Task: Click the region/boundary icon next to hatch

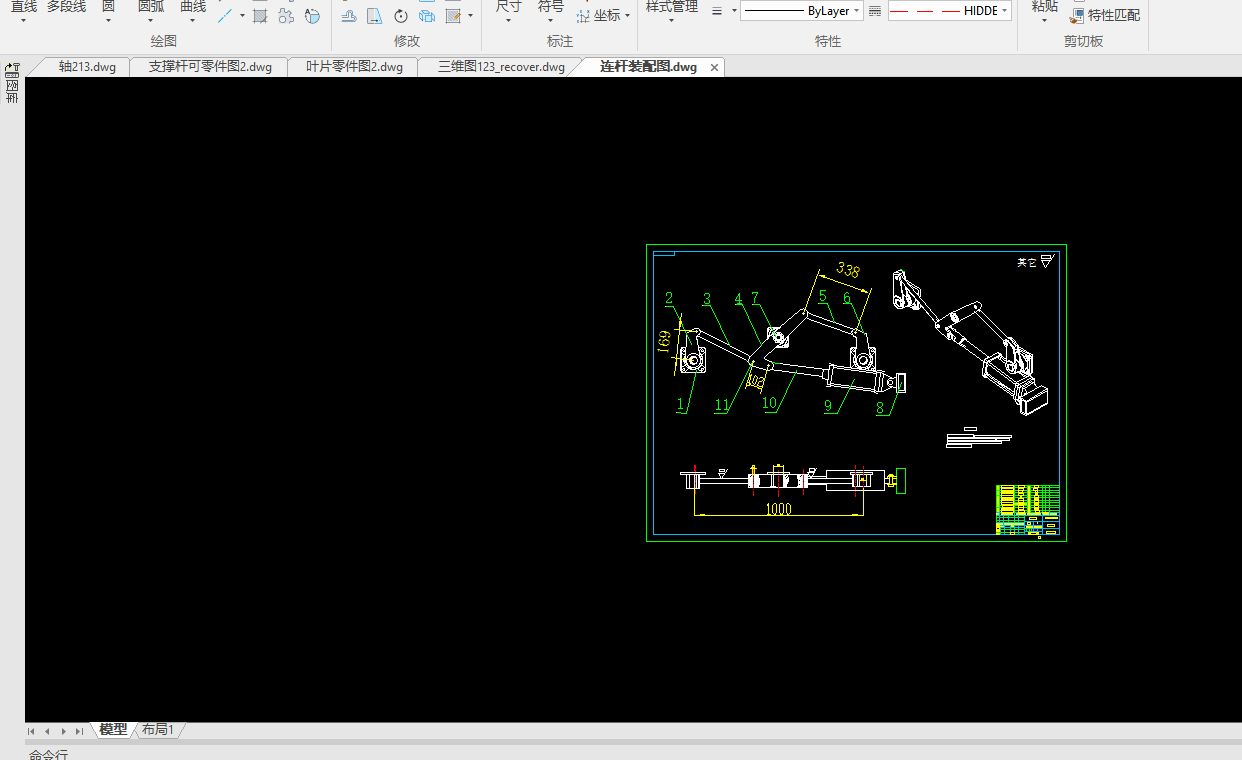Action: tap(286, 15)
